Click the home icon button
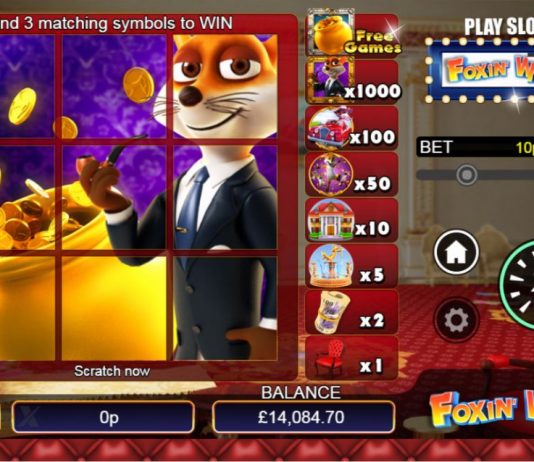 point(456,252)
